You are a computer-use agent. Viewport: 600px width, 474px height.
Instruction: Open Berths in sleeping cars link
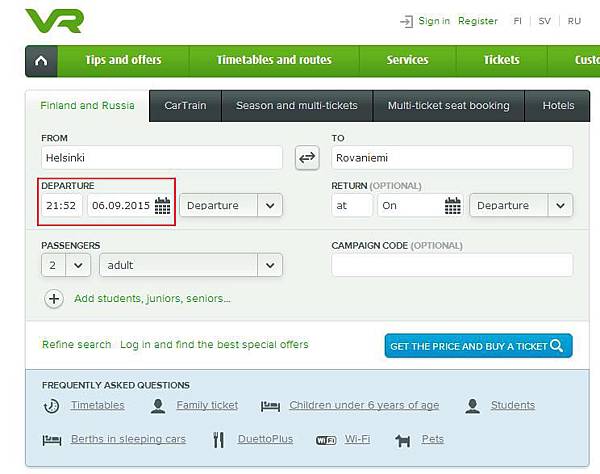coord(129,440)
